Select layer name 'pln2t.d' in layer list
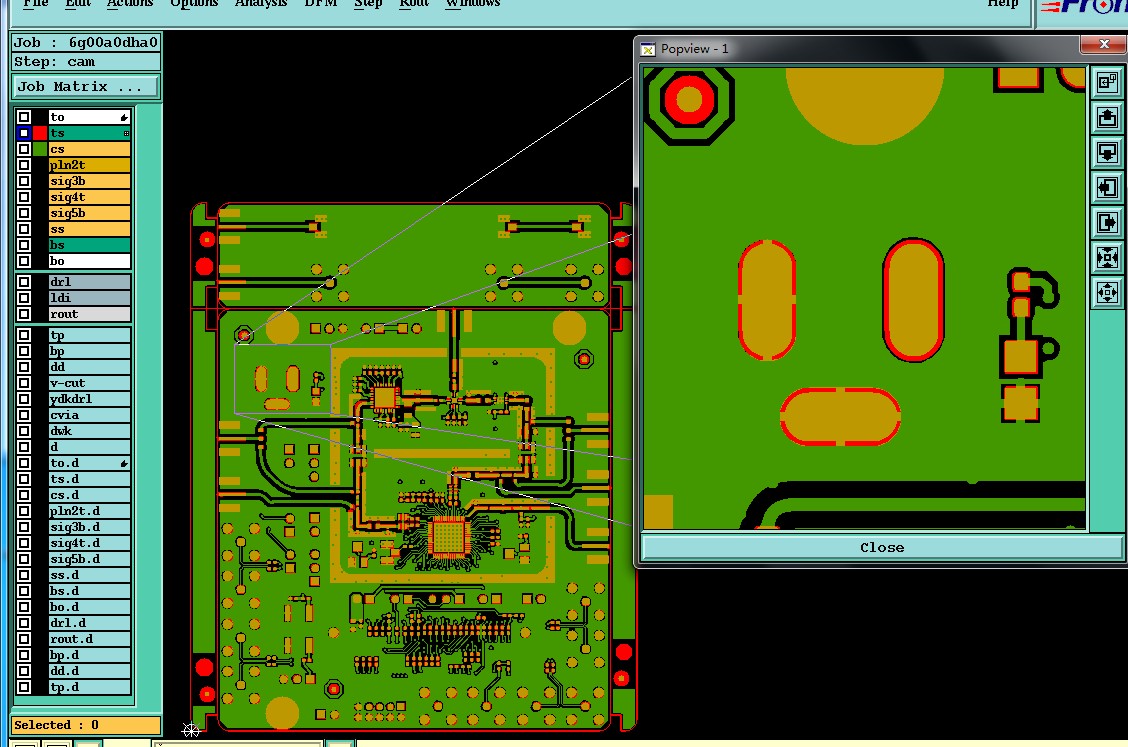Viewport: 1128px width, 747px height. (x=89, y=511)
